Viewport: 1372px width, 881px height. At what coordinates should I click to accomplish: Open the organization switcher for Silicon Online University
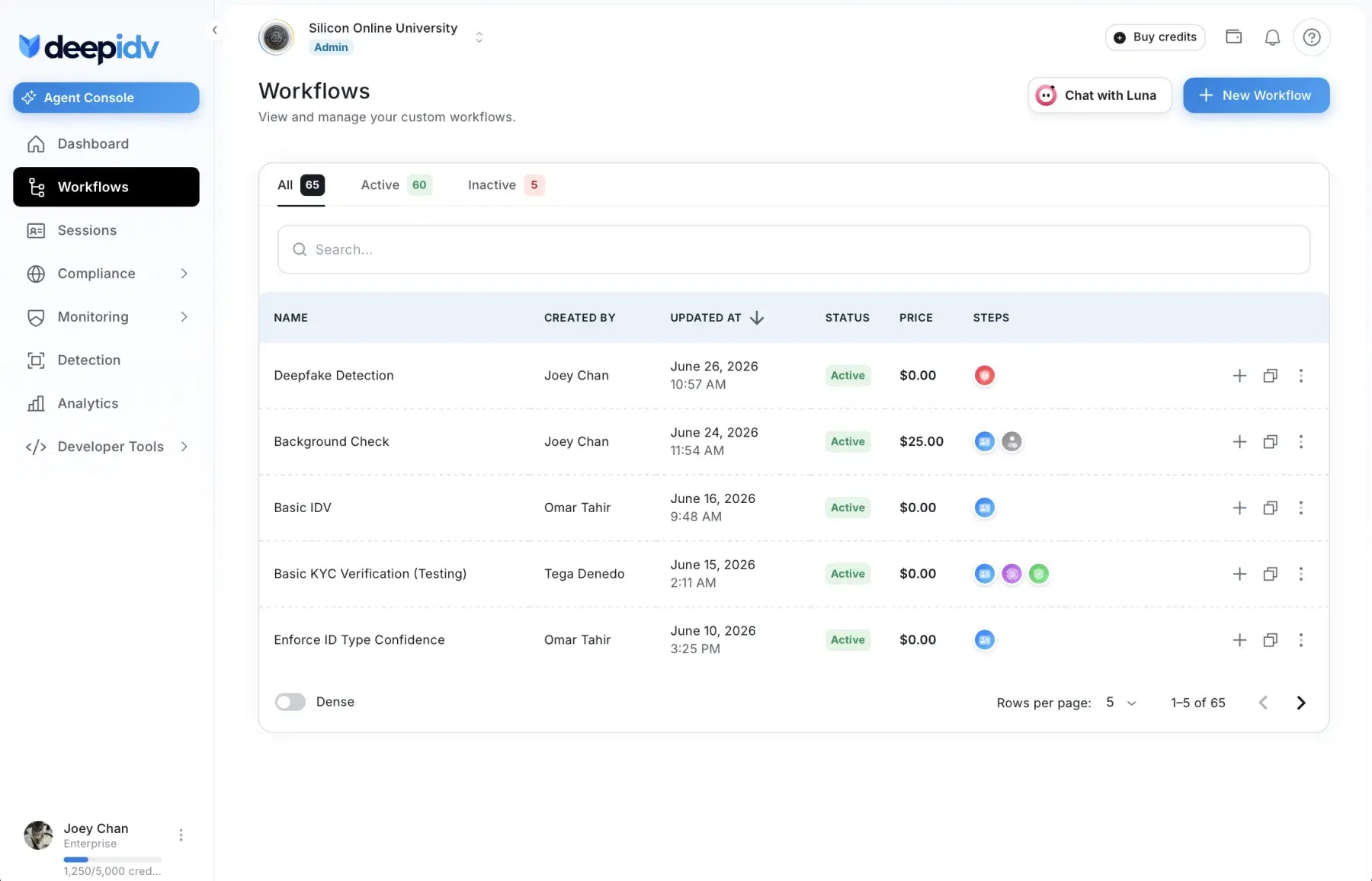pos(479,37)
